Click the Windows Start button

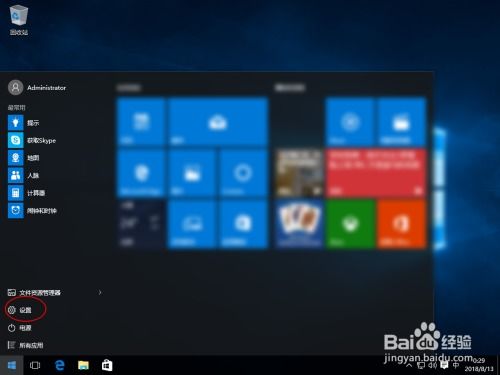[12, 365]
